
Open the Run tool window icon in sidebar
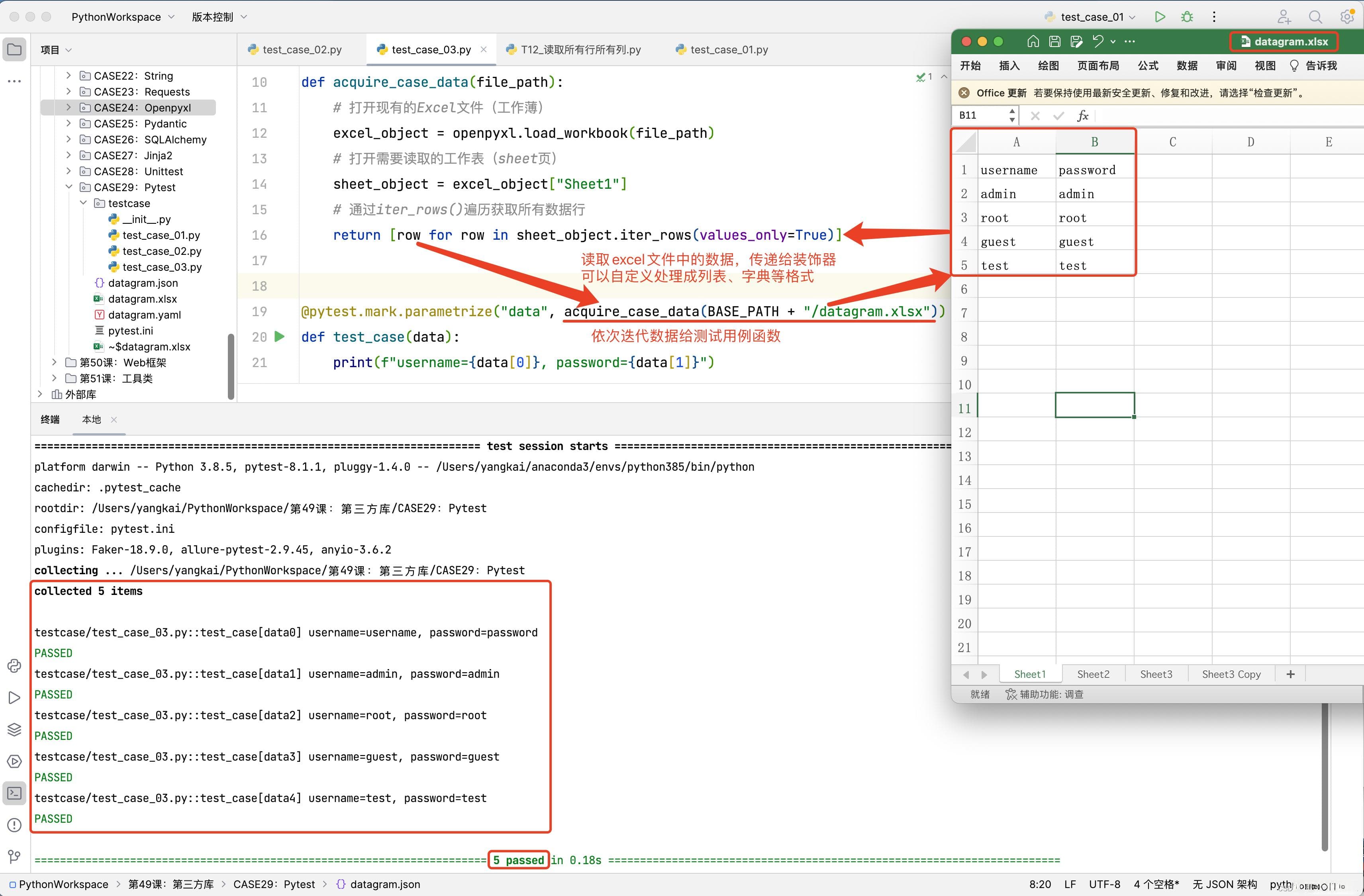pos(14,697)
